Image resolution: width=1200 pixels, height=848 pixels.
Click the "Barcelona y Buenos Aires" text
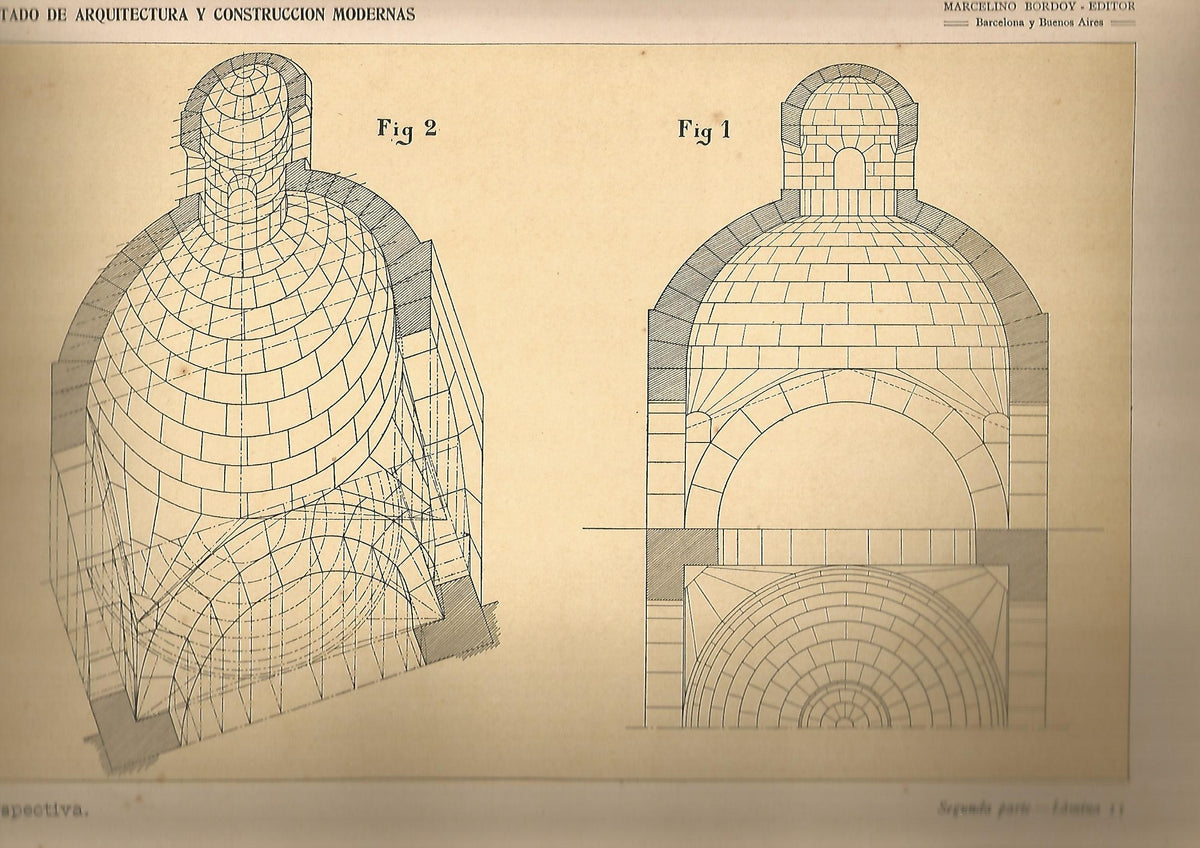(1040, 24)
